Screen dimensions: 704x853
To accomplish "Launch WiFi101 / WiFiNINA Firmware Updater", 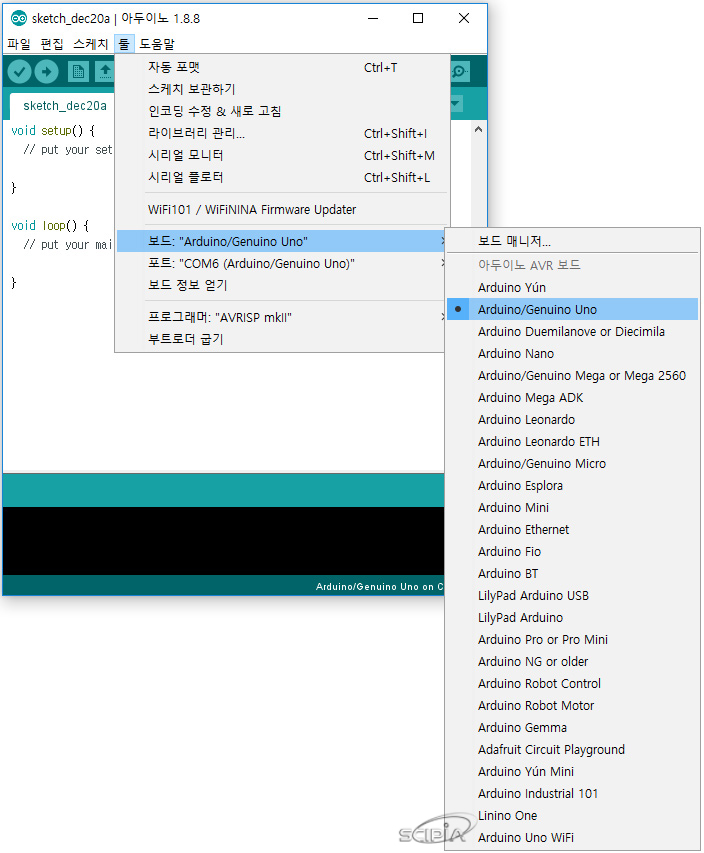I will 282,209.
